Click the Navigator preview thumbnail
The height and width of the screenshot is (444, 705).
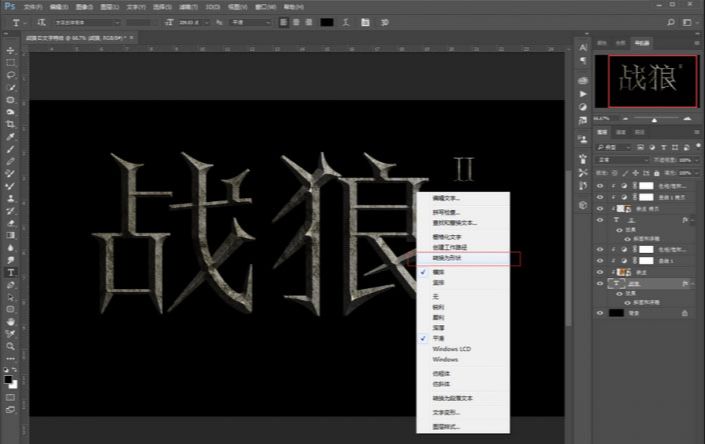pyautogui.click(x=646, y=81)
